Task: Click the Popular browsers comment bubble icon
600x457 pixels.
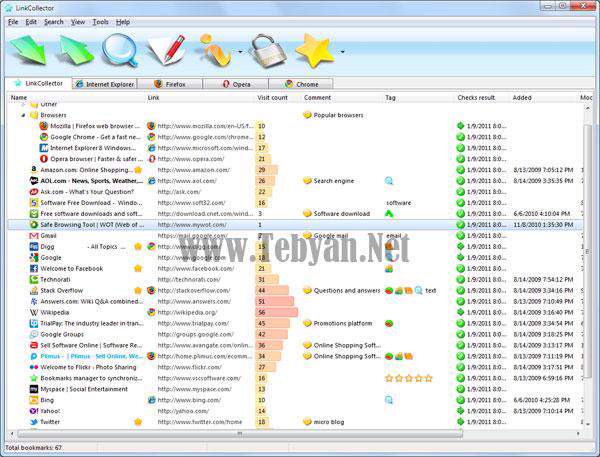Action: (x=307, y=115)
